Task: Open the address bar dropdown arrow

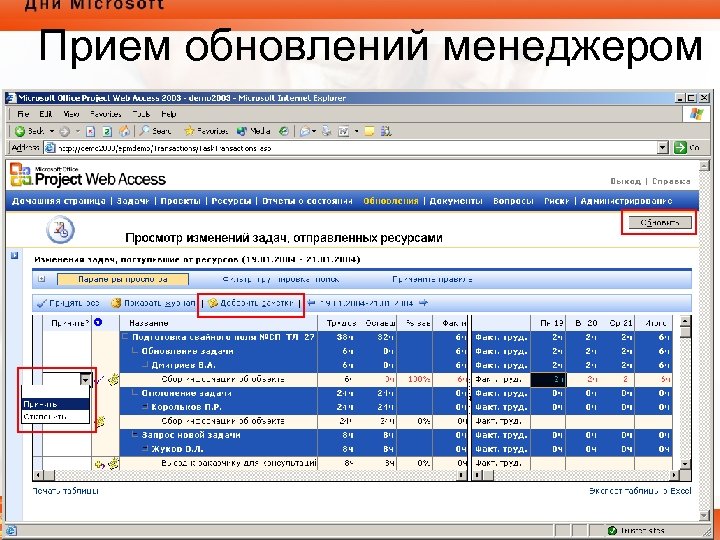Action: 663,148
